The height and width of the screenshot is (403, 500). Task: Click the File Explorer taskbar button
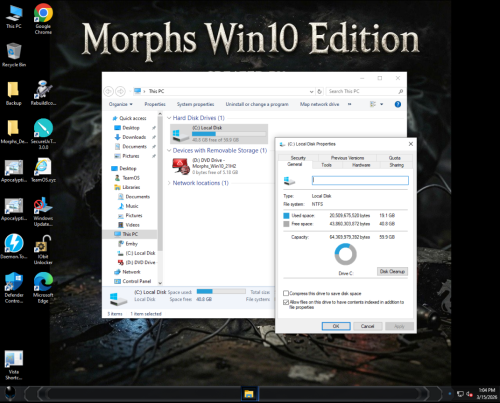(x=249, y=394)
